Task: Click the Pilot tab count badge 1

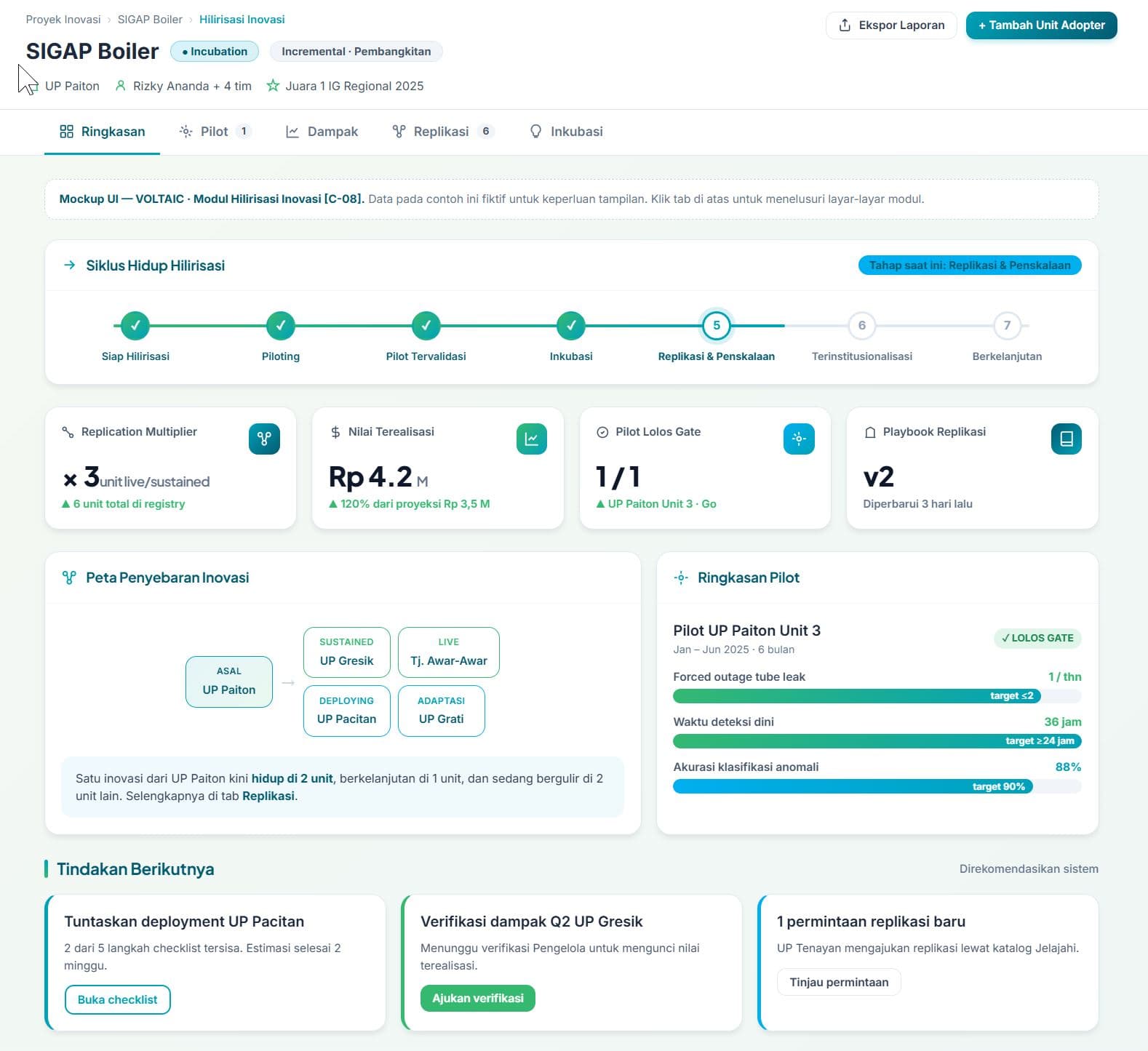Action: [244, 132]
